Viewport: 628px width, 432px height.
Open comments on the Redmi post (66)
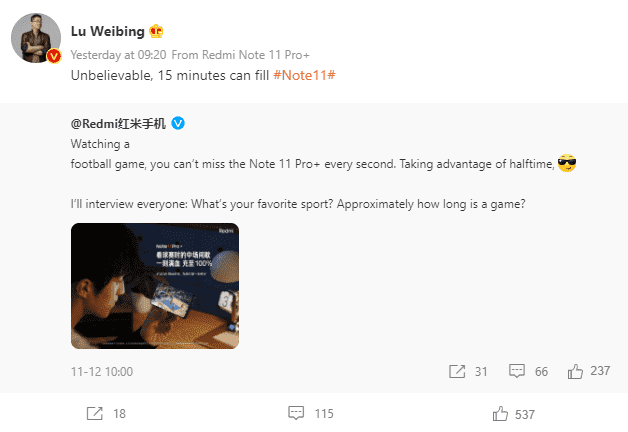point(528,371)
